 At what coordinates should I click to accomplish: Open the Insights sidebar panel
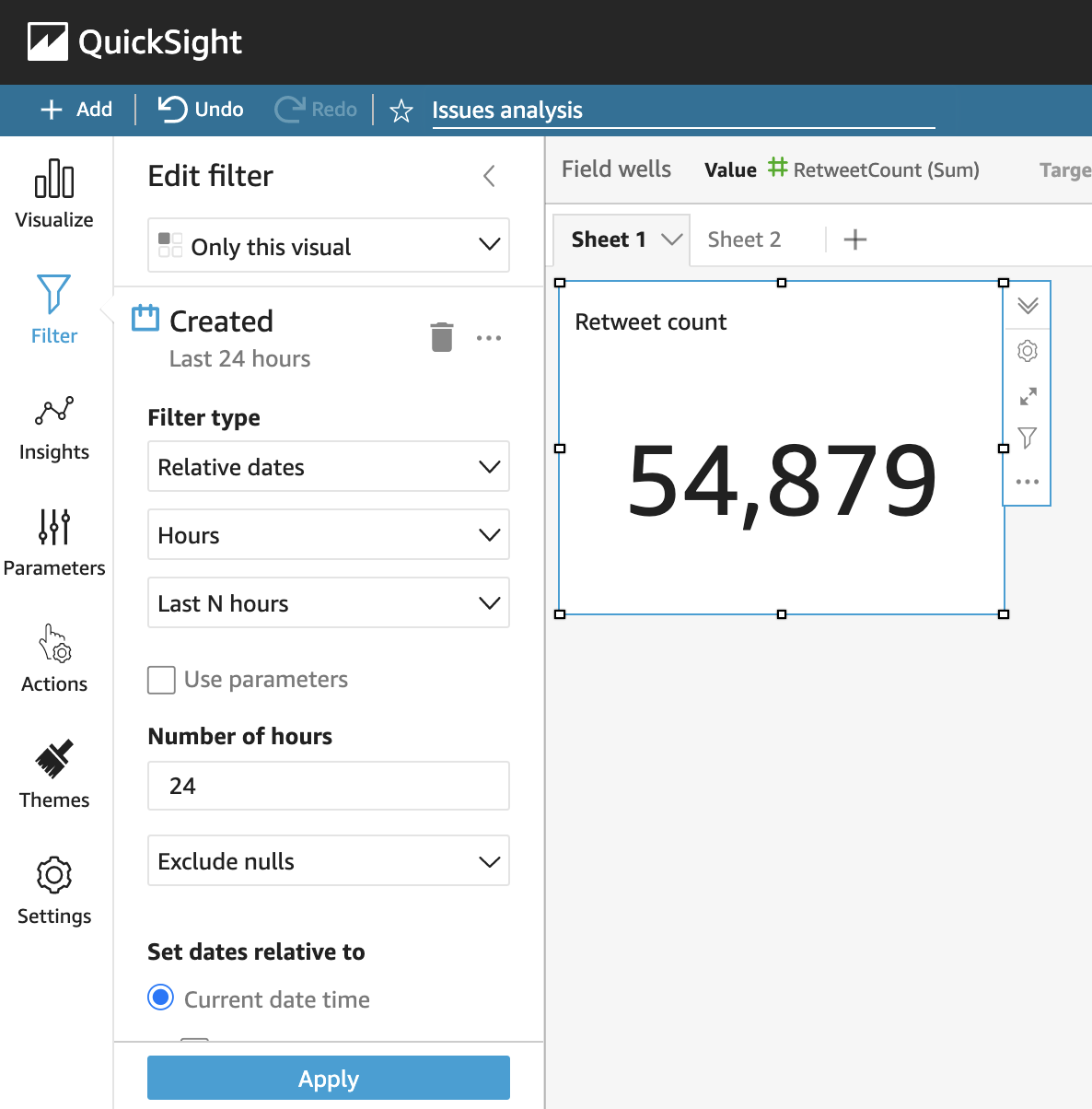(x=54, y=429)
